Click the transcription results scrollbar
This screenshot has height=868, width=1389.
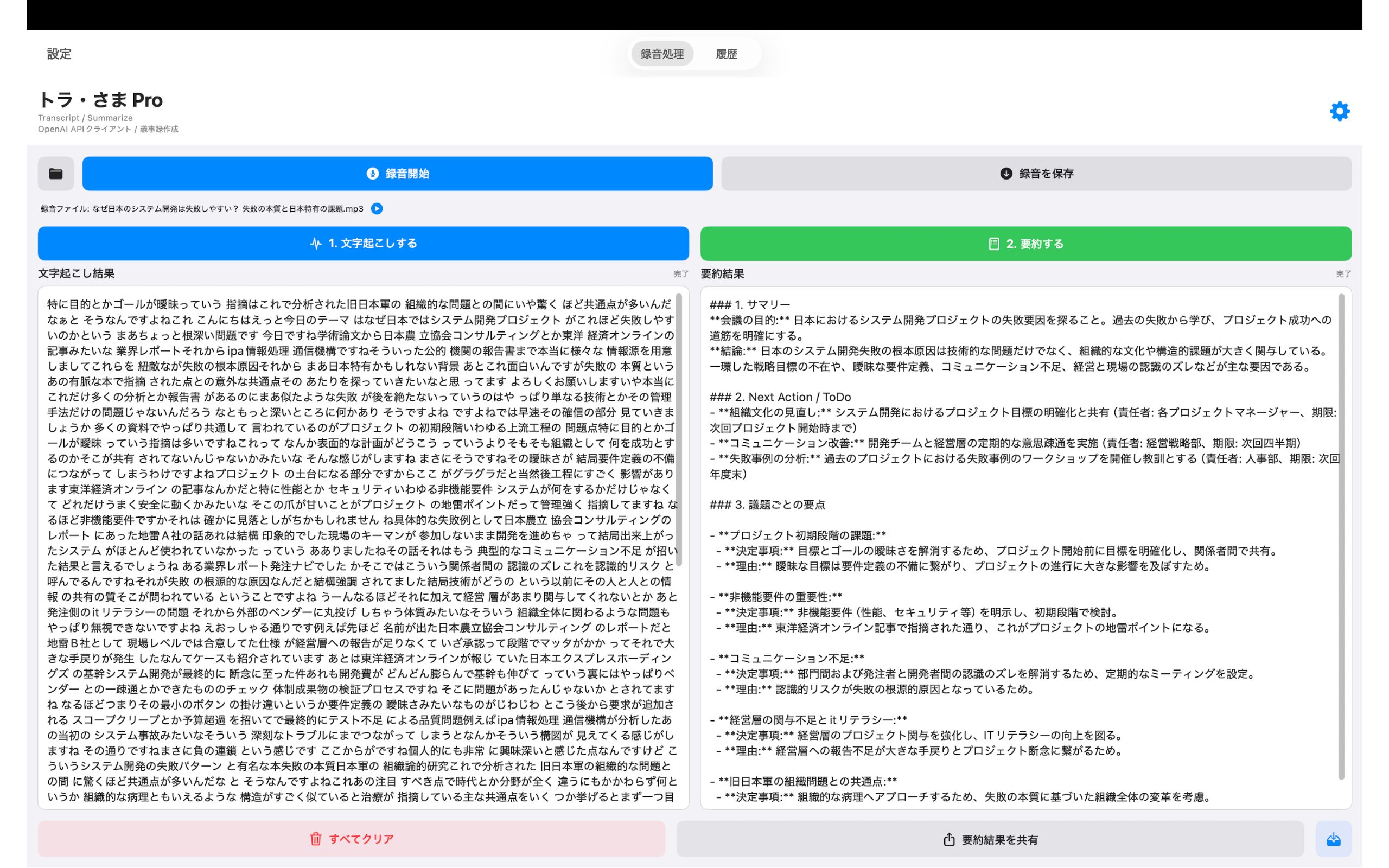click(678, 431)
